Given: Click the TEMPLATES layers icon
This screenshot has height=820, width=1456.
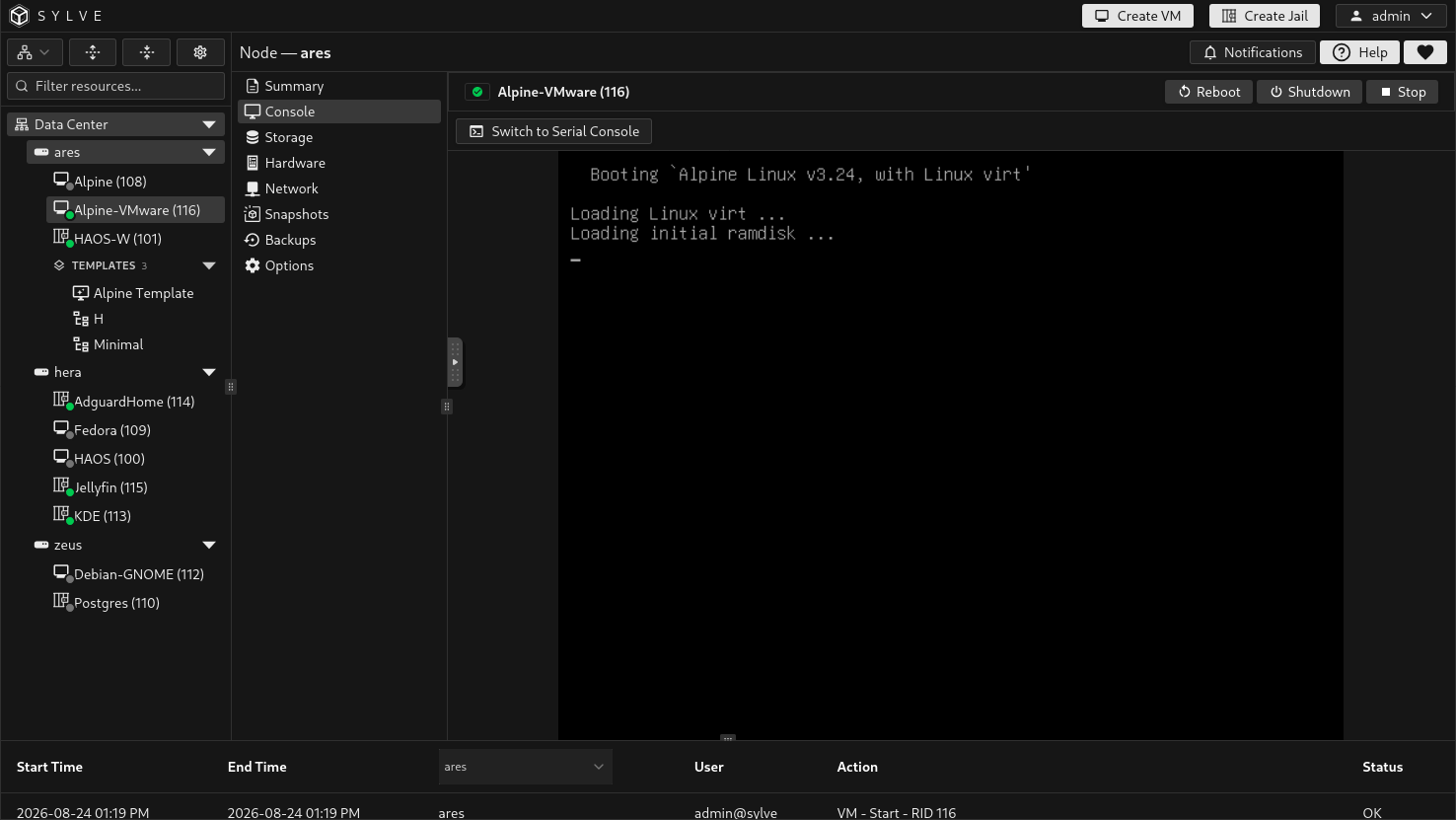Looking at the screenshot, I should (59, 265).
